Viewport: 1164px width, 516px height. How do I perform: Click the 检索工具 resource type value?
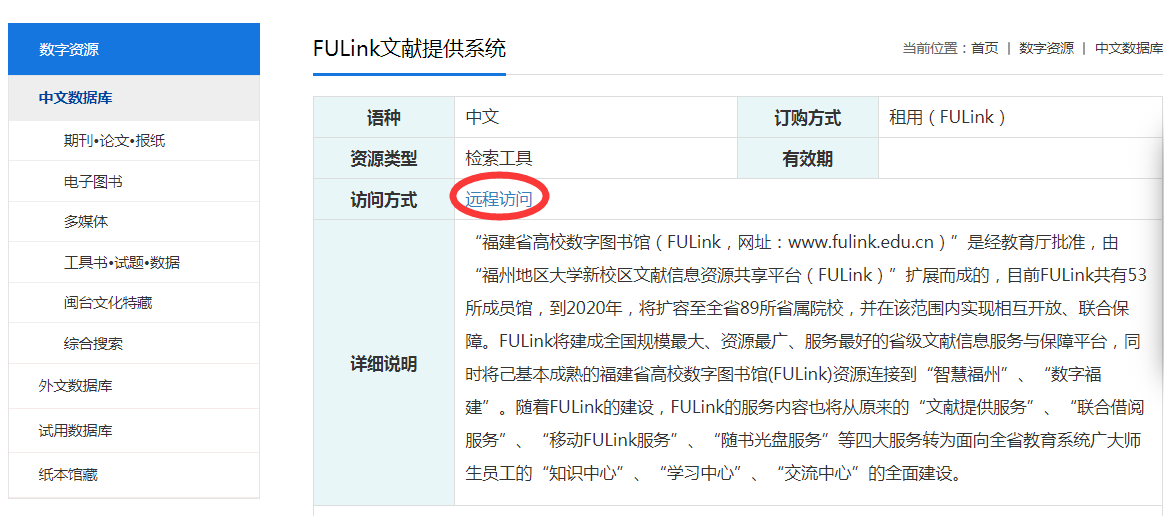click(499, 158)
